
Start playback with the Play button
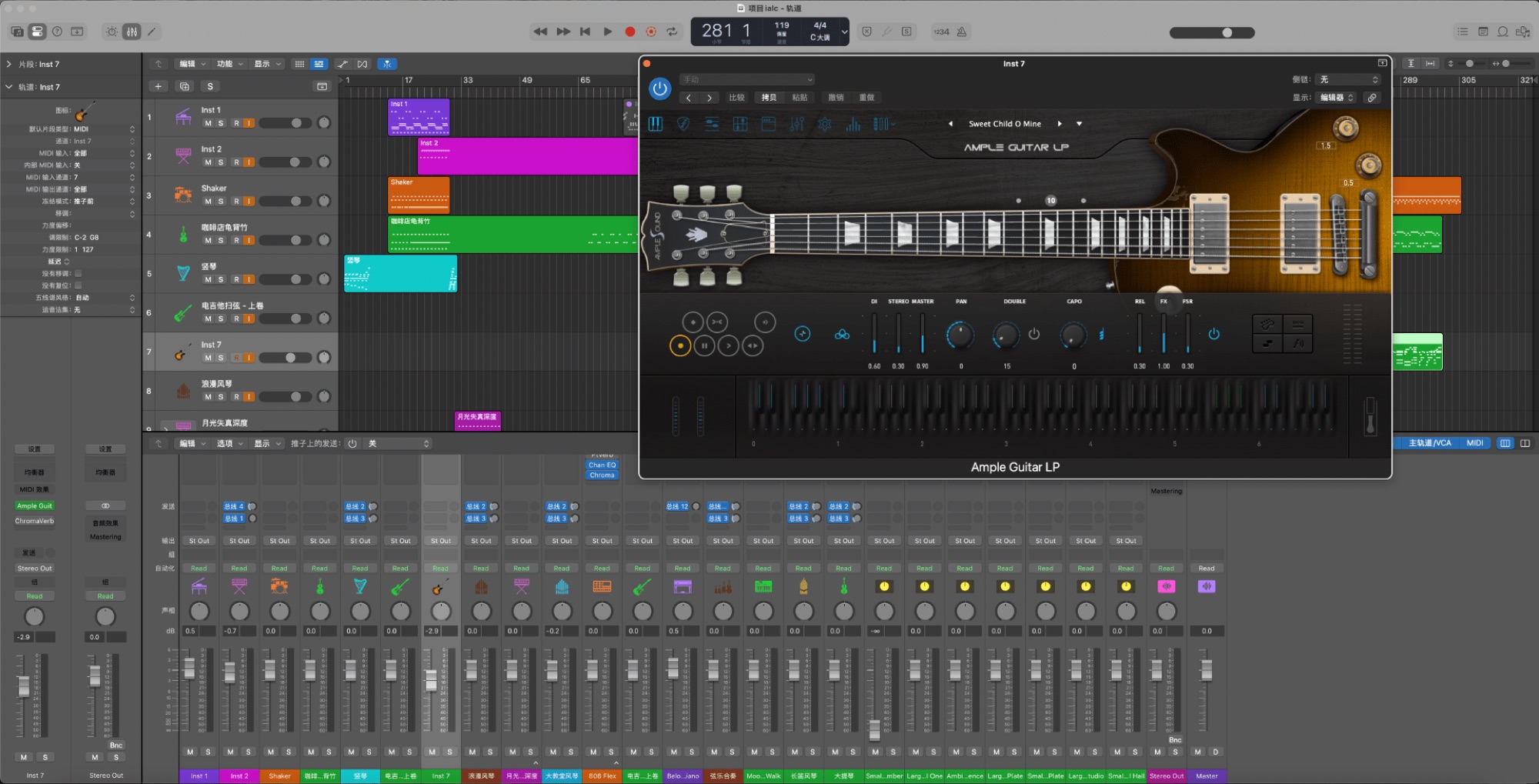click(608, 32)
